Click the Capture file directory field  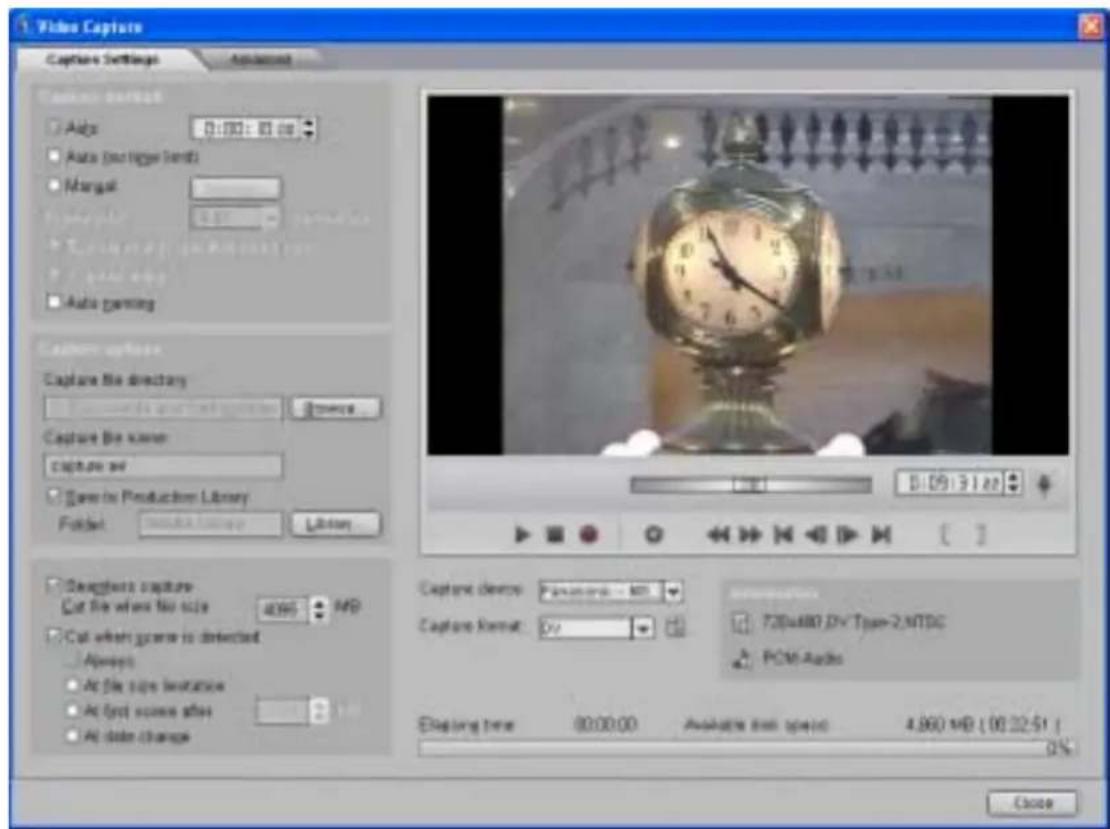pos(164,408)
